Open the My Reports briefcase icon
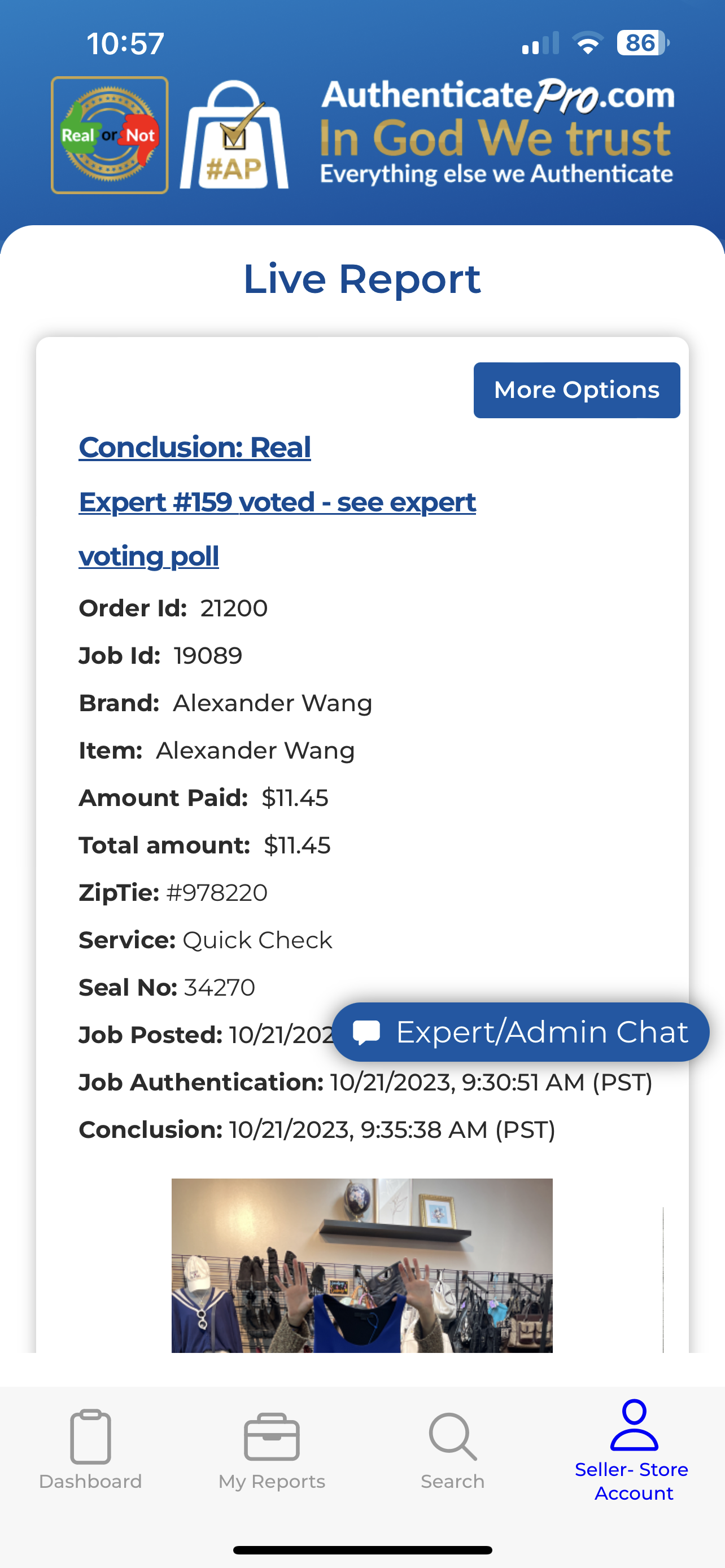This screenshot has width=725, height=1568. [272, 1437]
